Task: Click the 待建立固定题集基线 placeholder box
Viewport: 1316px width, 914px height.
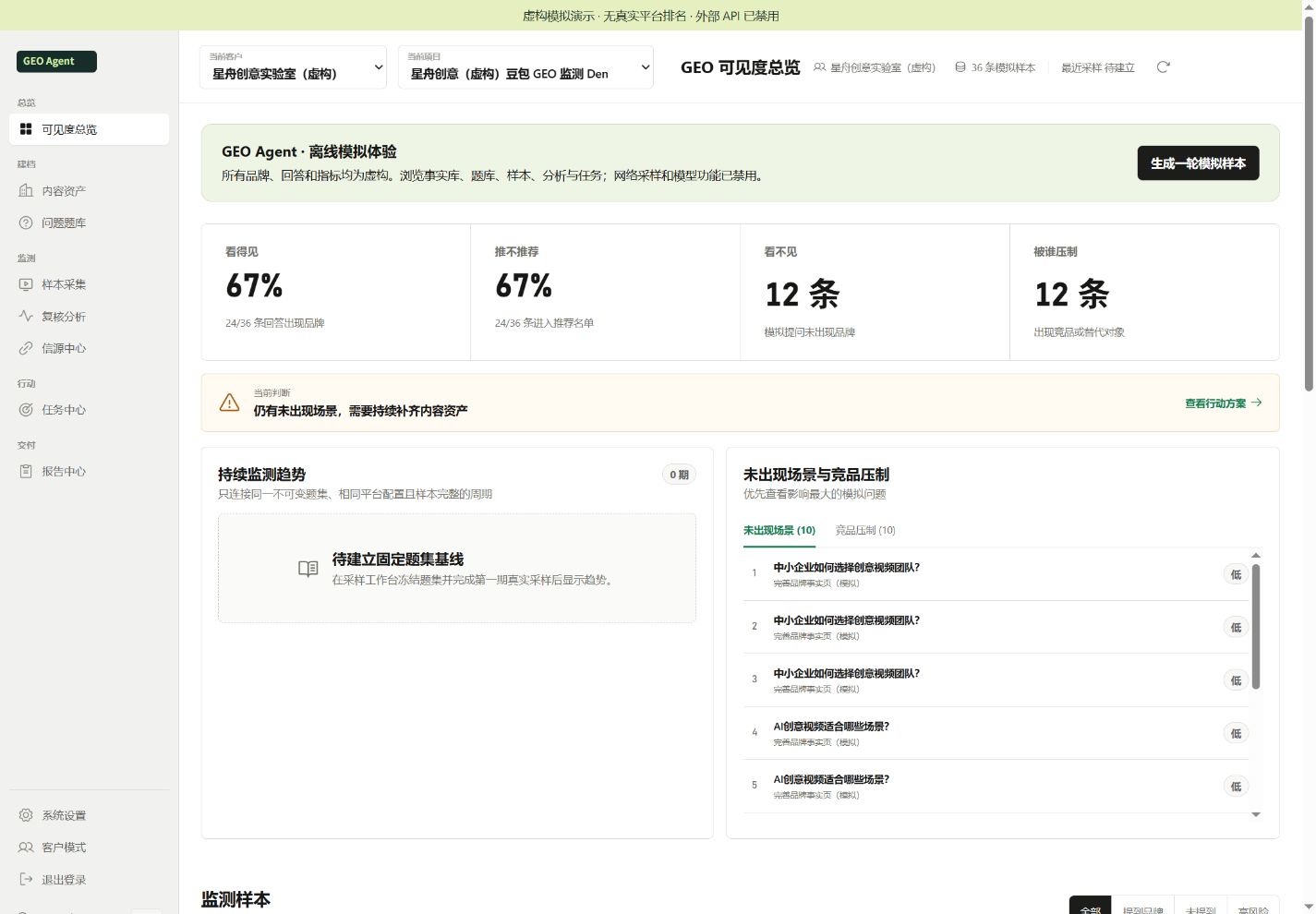Action: click(x=457, y=569)
